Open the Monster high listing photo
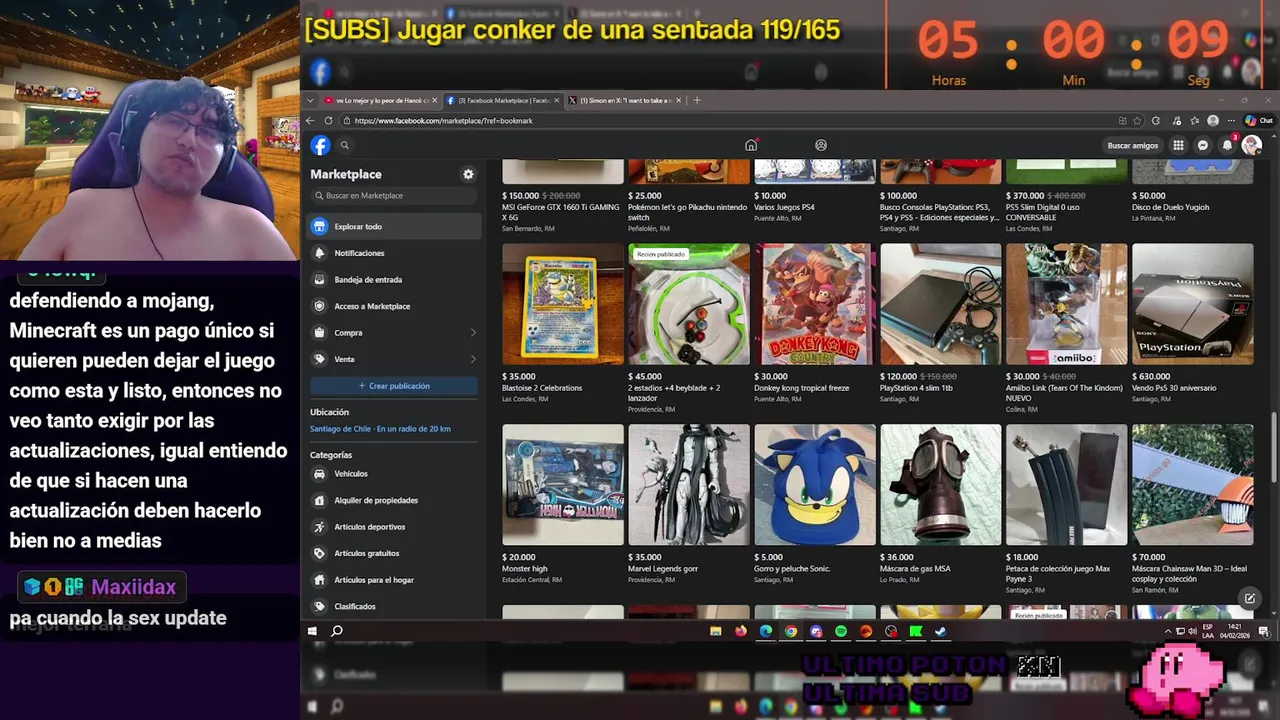Image resolution: width=1280 pixels, height=720 pixels. tap(563, 485)
